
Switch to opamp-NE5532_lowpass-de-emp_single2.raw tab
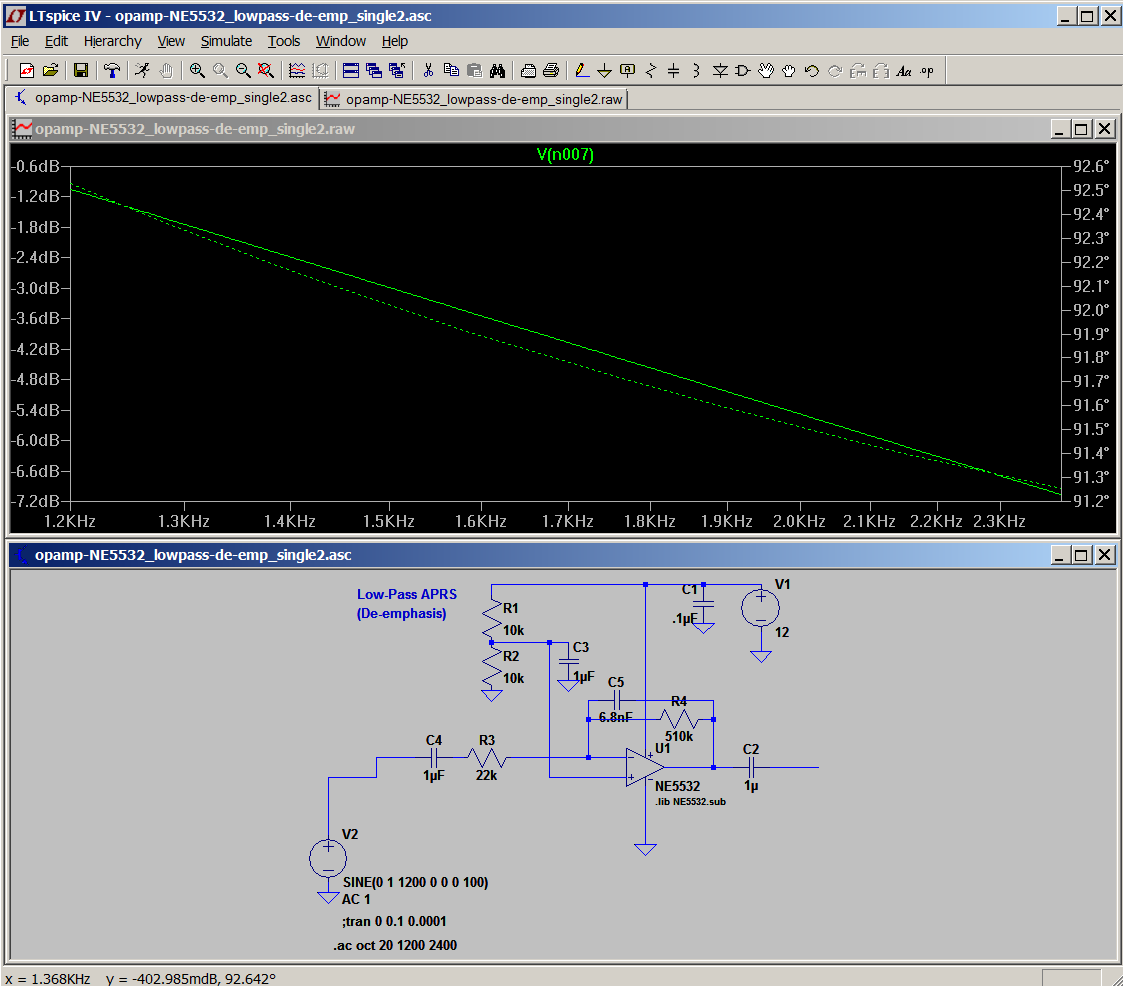474,99
